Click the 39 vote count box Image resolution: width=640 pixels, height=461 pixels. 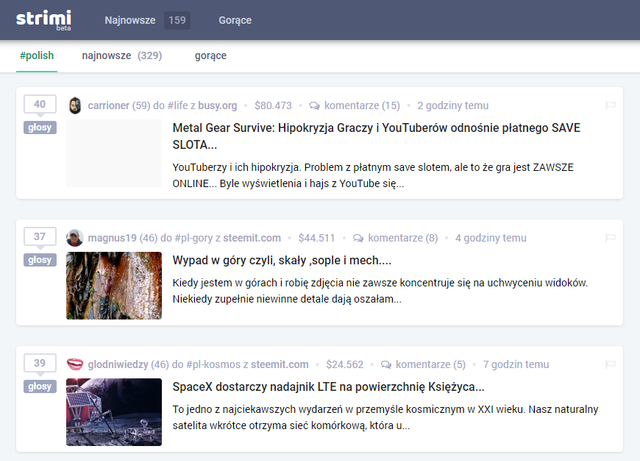click(40, 363)
